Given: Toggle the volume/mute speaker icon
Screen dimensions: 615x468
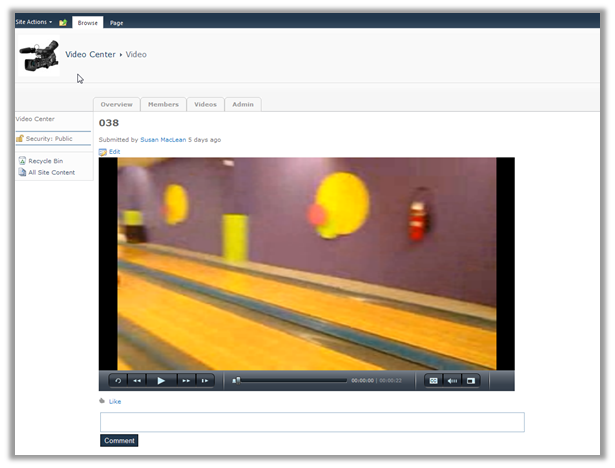Looking at the screenshot, I should pos(452,380).
